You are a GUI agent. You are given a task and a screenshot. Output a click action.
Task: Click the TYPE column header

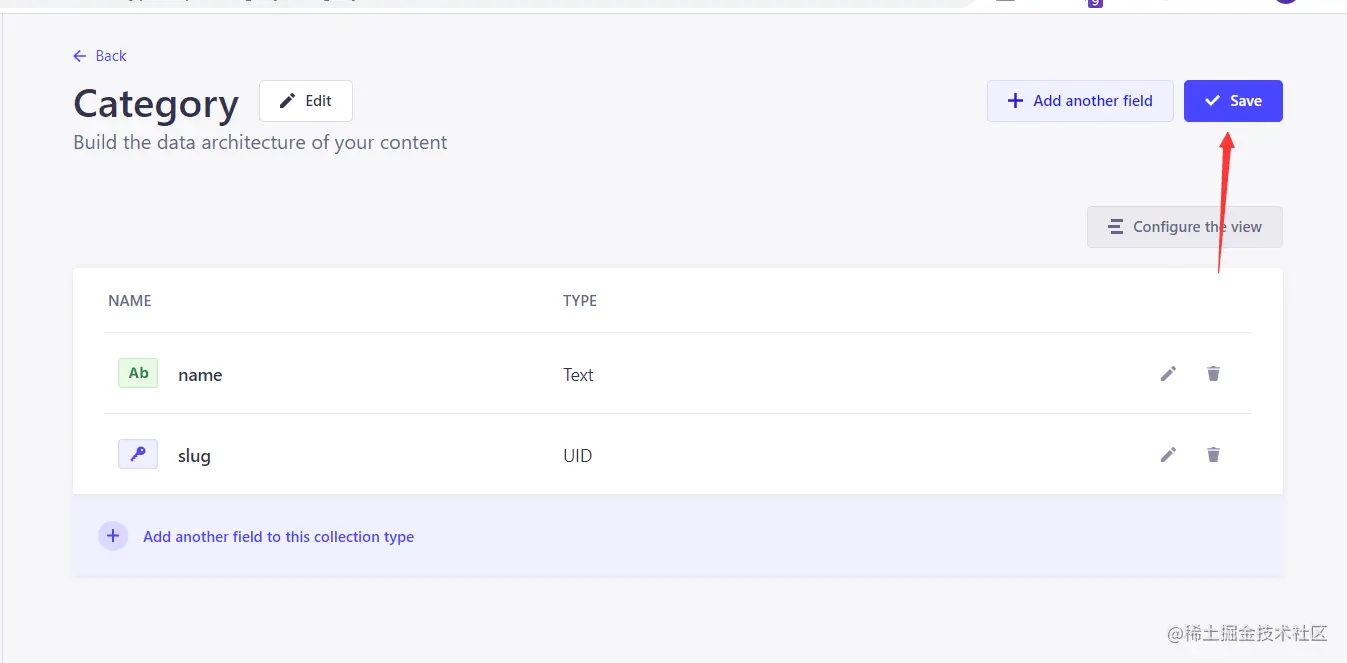[x=580, y=300]
